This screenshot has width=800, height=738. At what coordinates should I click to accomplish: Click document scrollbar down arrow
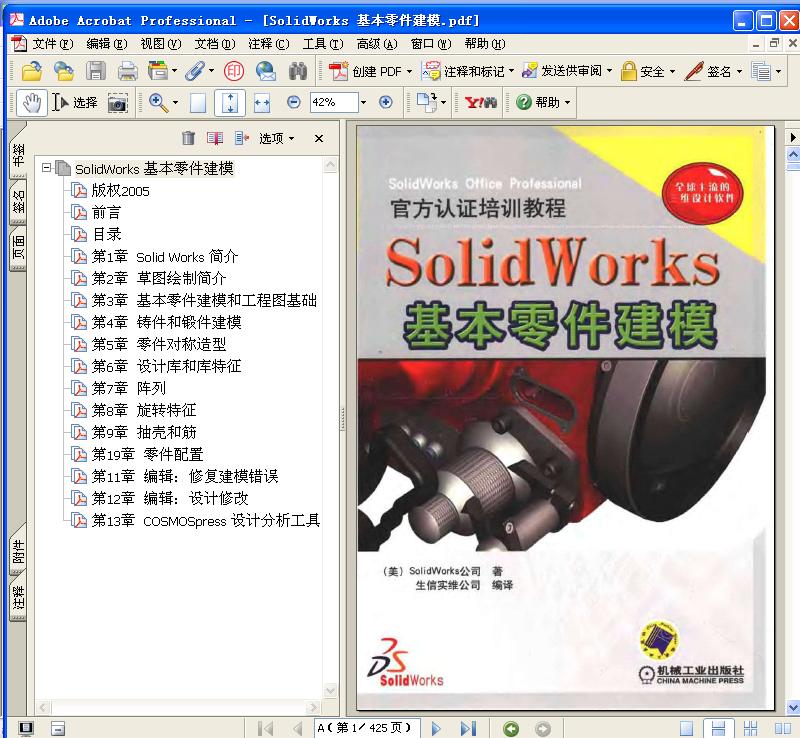(793, 708)
